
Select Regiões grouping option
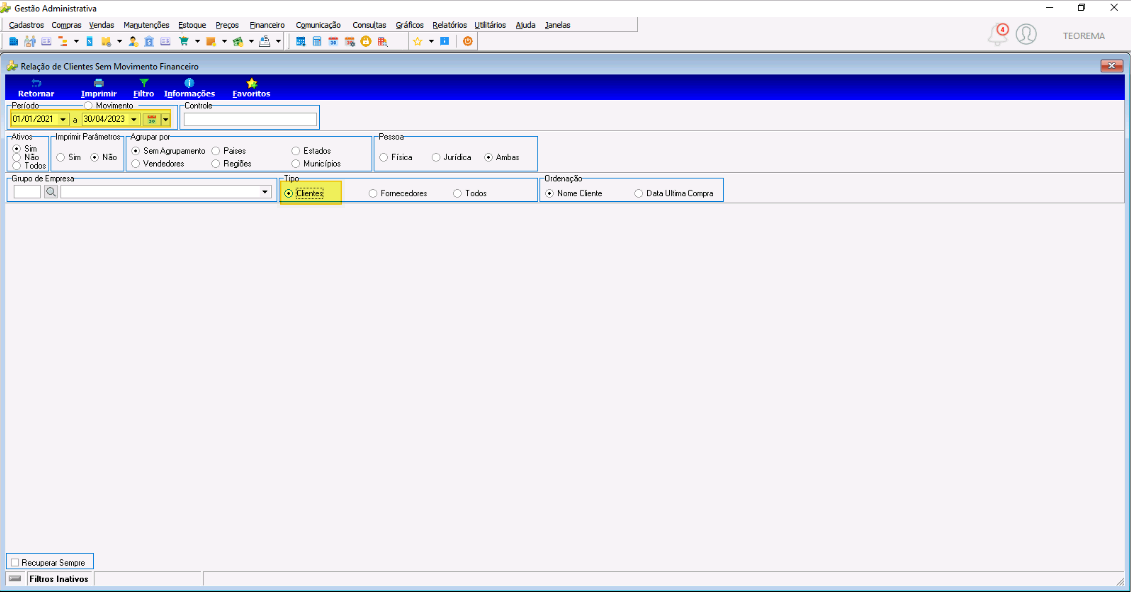pyautogui.click(x=216, y=164)
